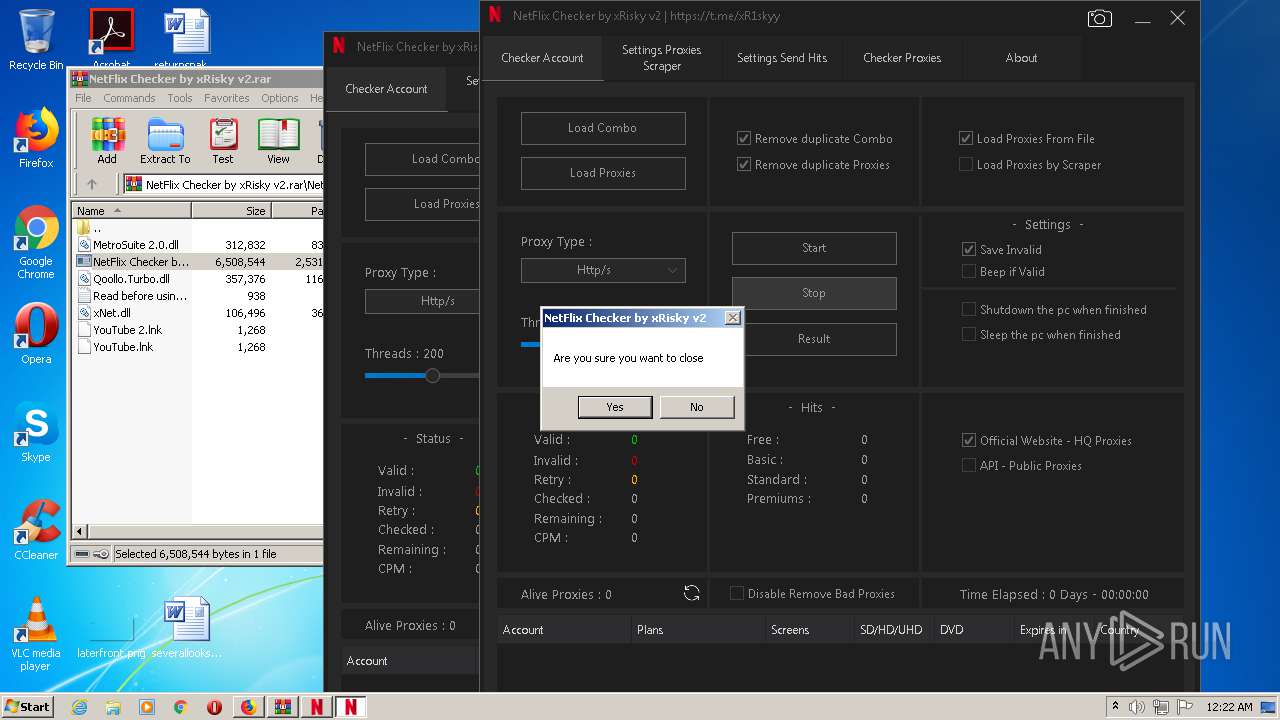Click WinRAR Test toolbar icon
The height and width of the screenshot is (720, 1280).
coord(223,141)
